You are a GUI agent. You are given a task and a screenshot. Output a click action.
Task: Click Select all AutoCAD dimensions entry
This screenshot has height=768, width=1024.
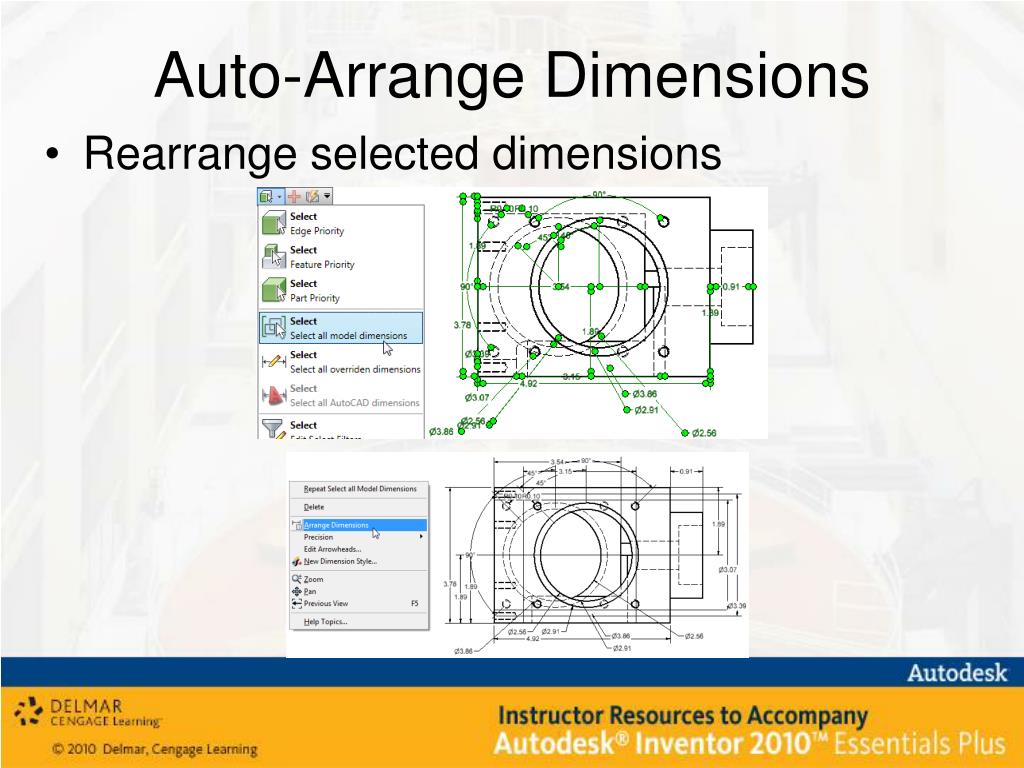(x=341, y=396)
